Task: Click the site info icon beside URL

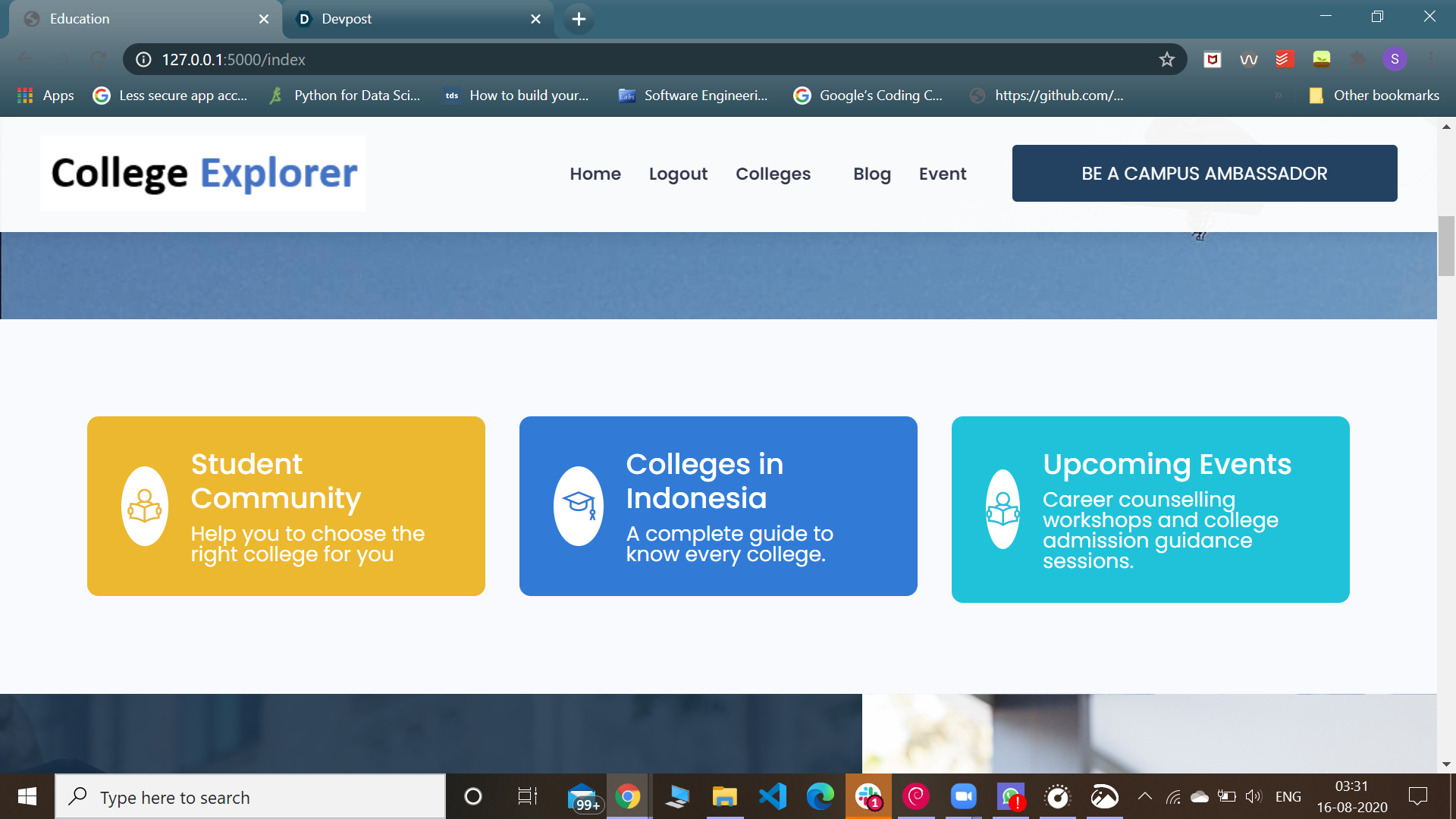Action: pyautogui.click(x=143, y=59)
